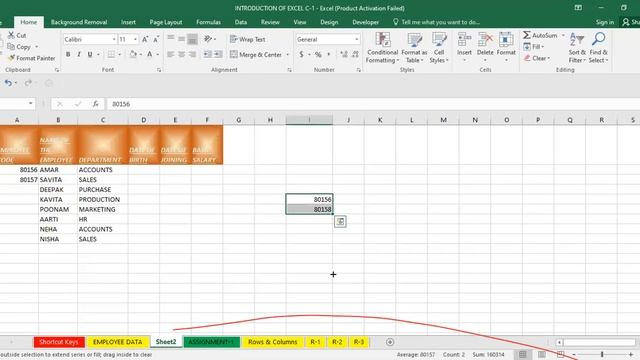Select column I header
Viewport: 640px width, 360px height.
(x=309, y=120)
